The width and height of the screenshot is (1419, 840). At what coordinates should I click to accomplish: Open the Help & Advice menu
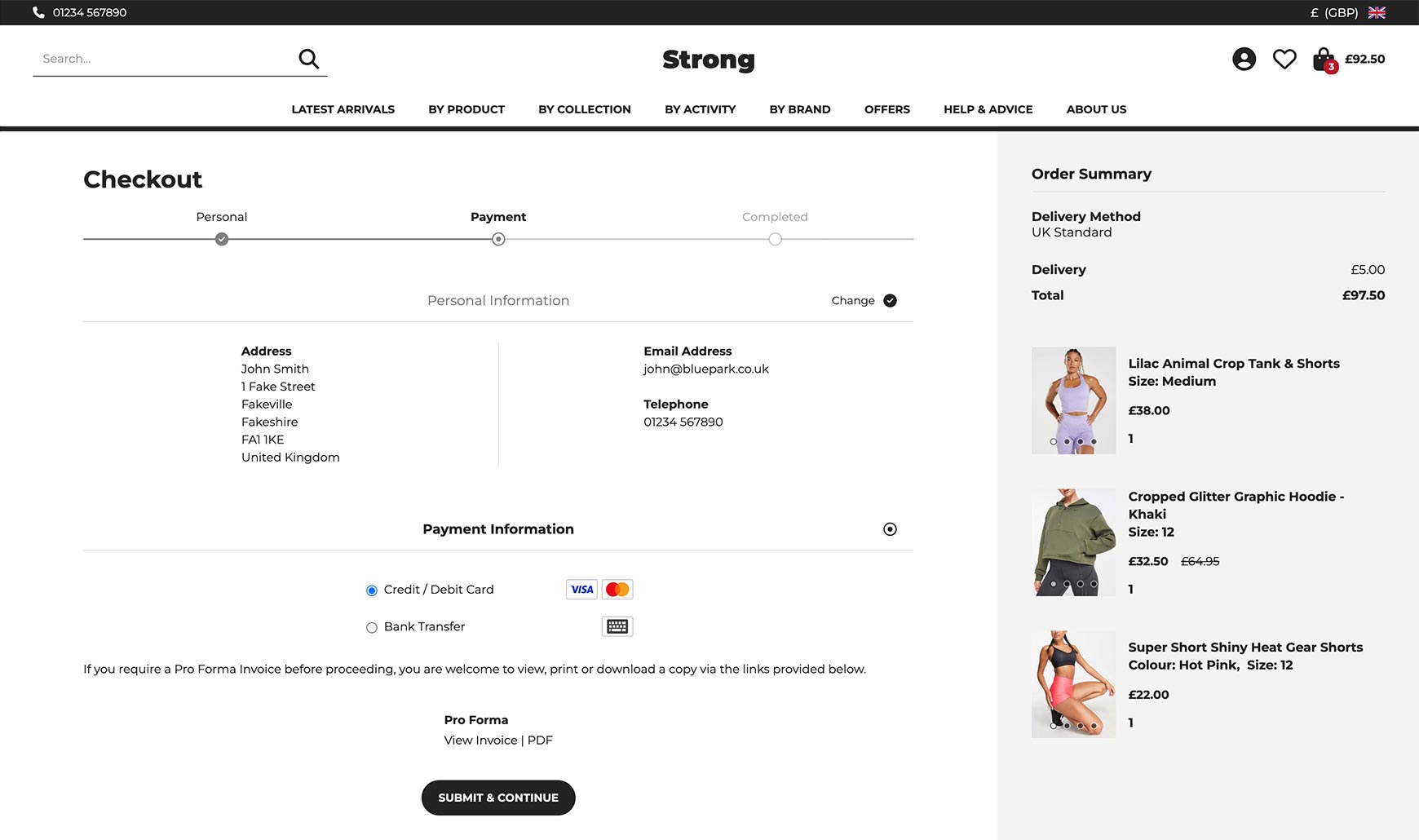pos(988,109)
